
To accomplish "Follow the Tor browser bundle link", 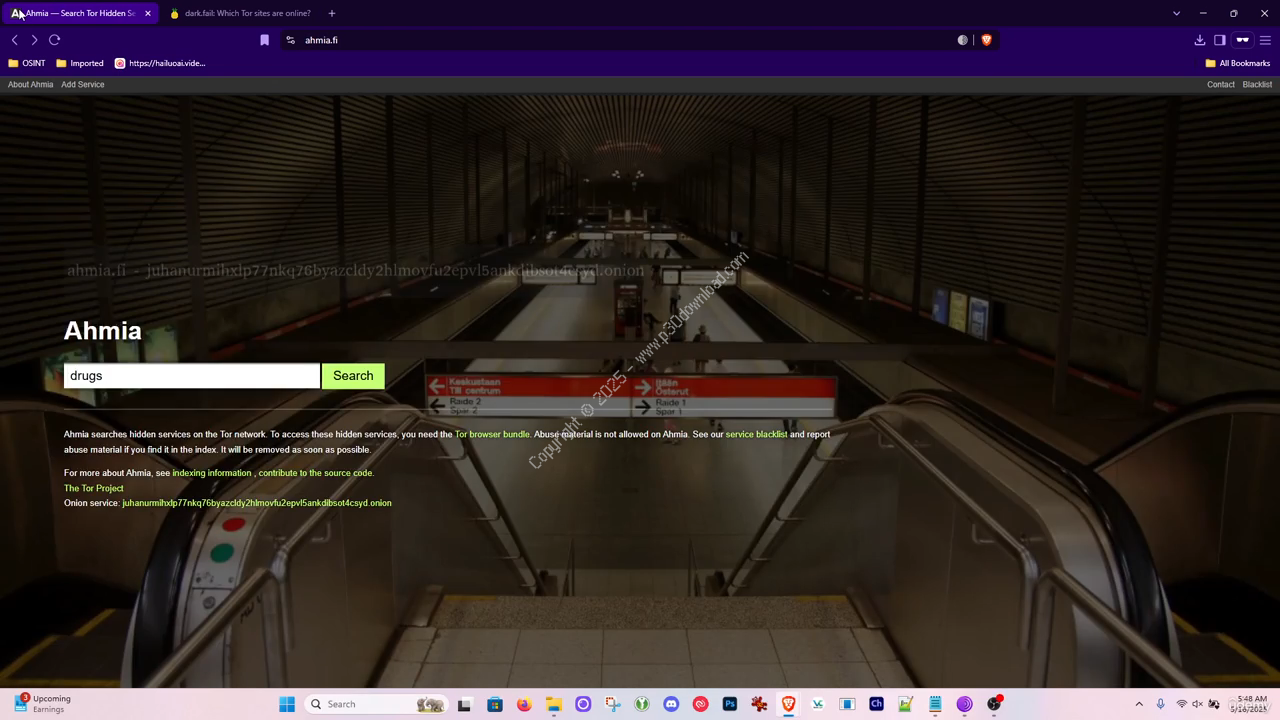I will tap(492, 434).
